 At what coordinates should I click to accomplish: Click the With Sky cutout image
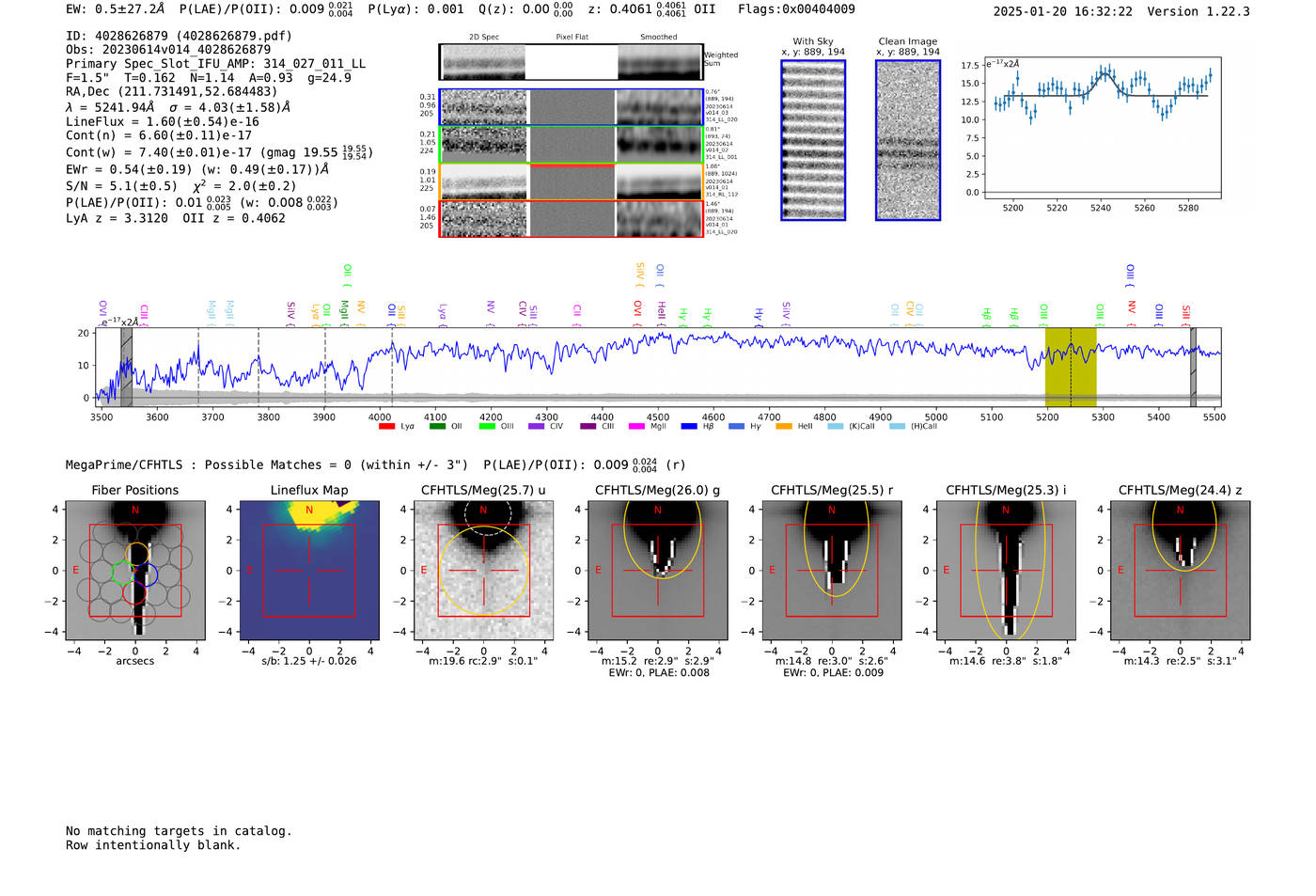pyautogui.click(x=813, y=140)
